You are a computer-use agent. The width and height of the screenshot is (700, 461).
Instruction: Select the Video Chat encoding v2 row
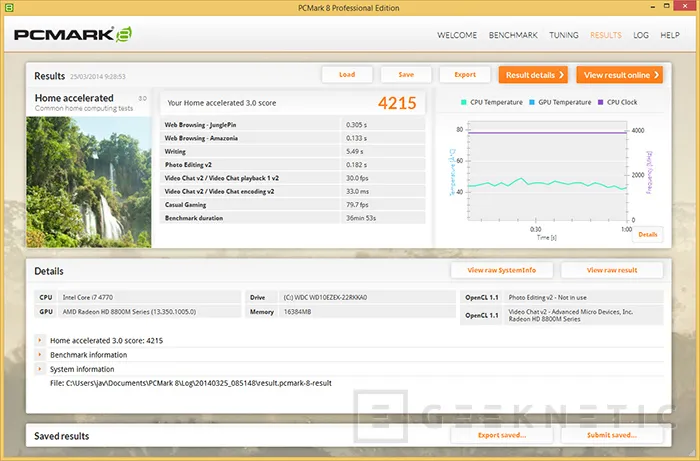click(292, 191)
